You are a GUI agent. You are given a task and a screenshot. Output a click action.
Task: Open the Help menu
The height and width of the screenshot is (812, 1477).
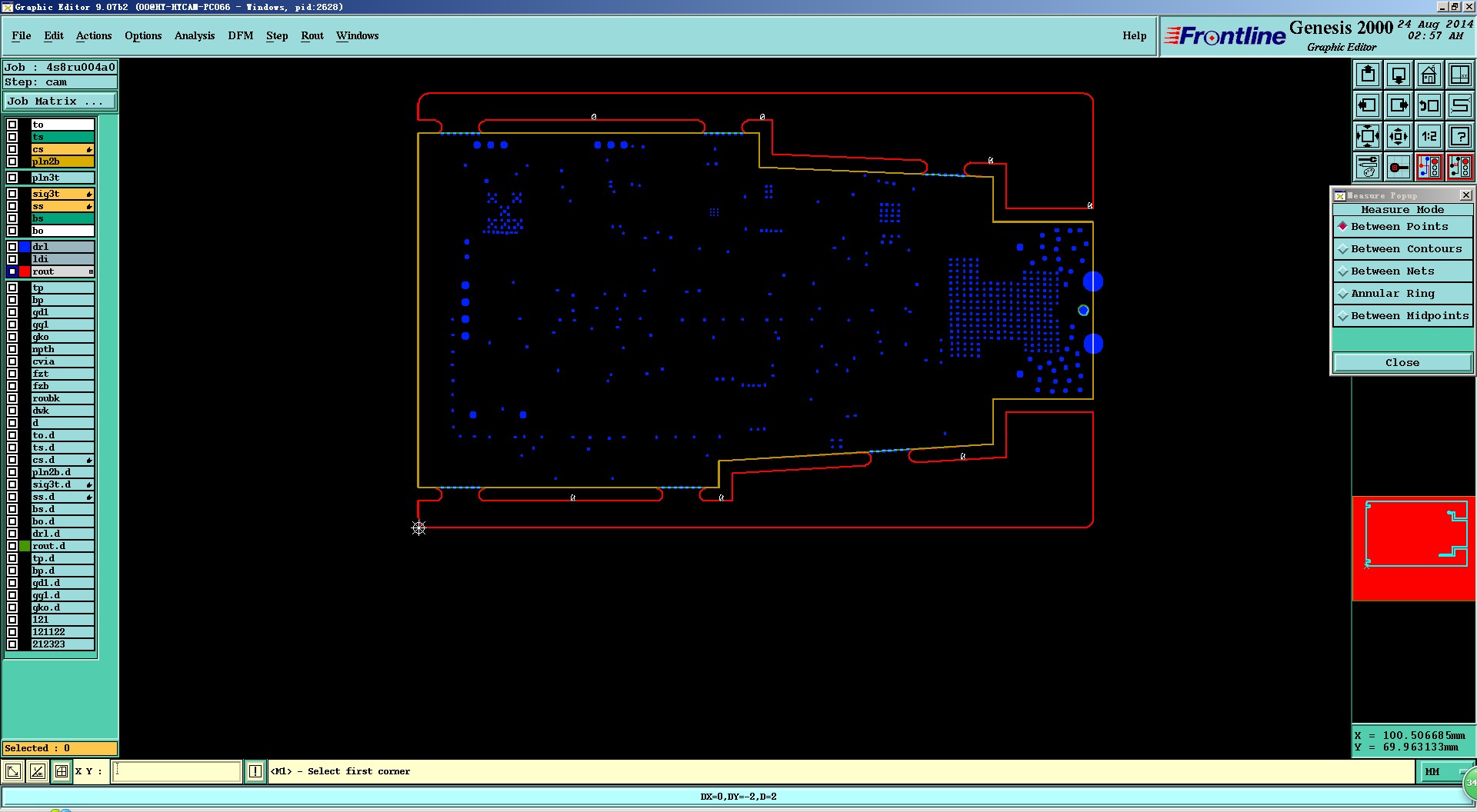(1134, 35)
